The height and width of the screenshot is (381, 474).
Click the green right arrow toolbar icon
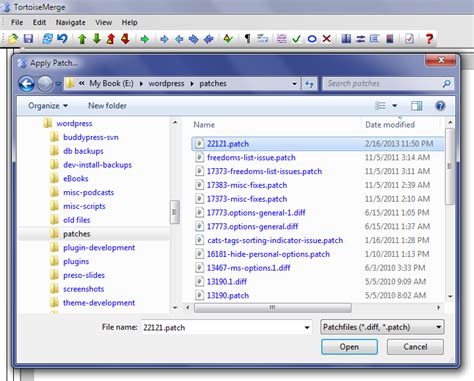coord(145,39)
